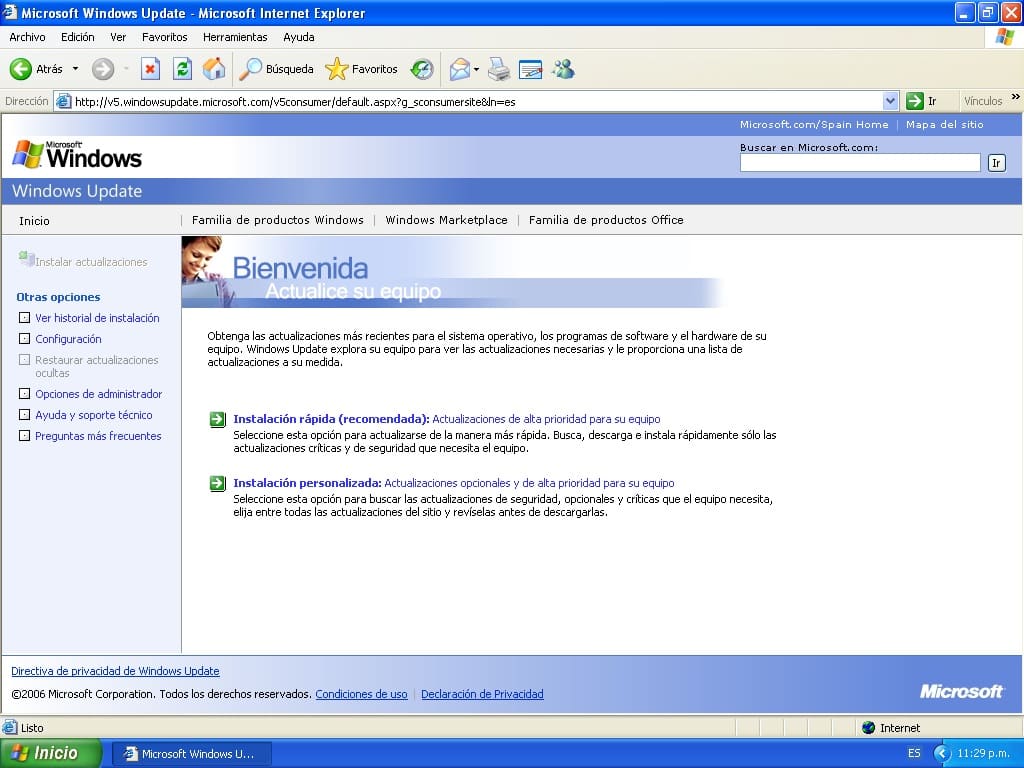Open the Atrás history dropdown arrow
This screenshot has height=768, width=1024.
coord(75,69)
